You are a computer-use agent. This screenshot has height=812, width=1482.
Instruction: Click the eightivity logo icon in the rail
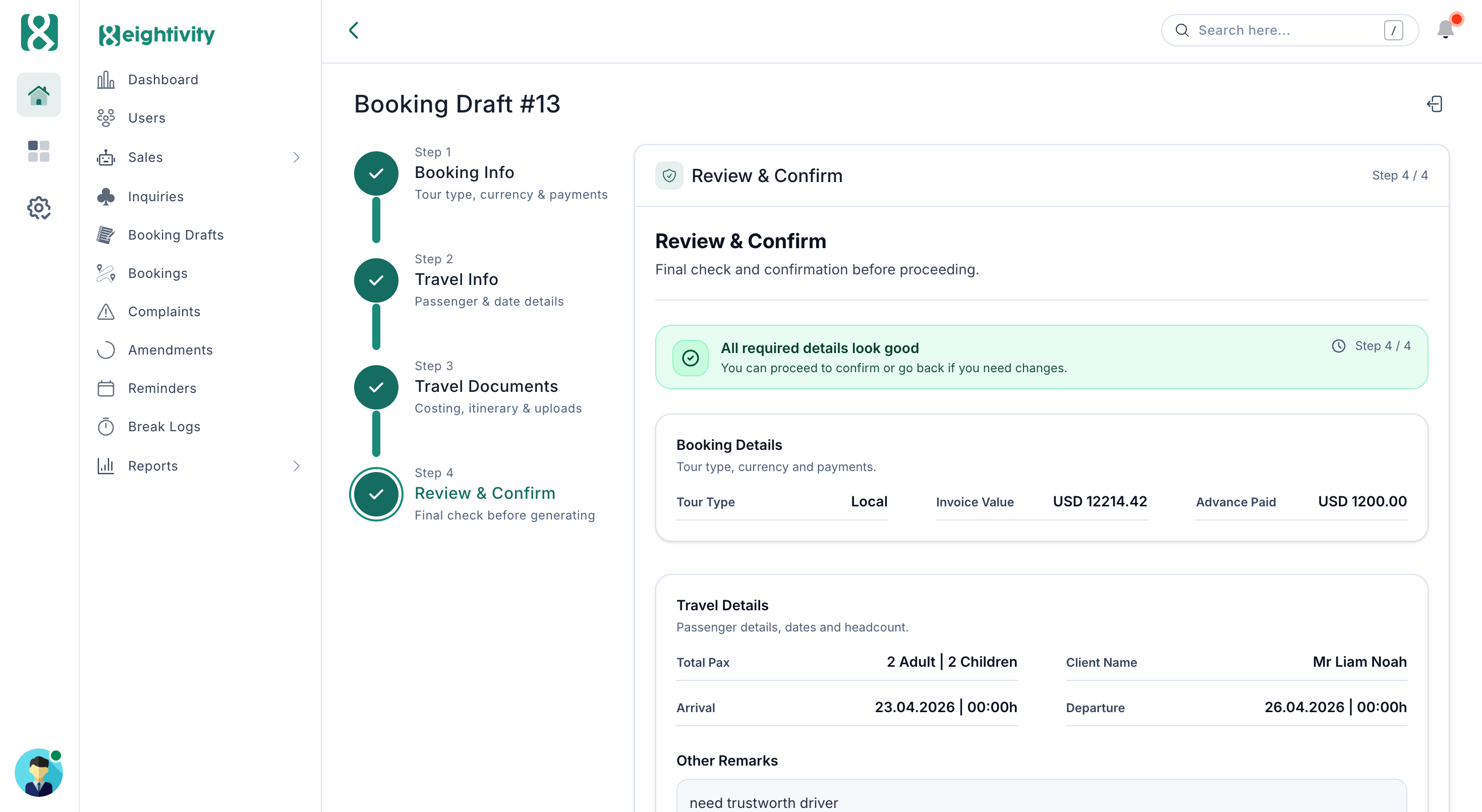tap(39, 32)
